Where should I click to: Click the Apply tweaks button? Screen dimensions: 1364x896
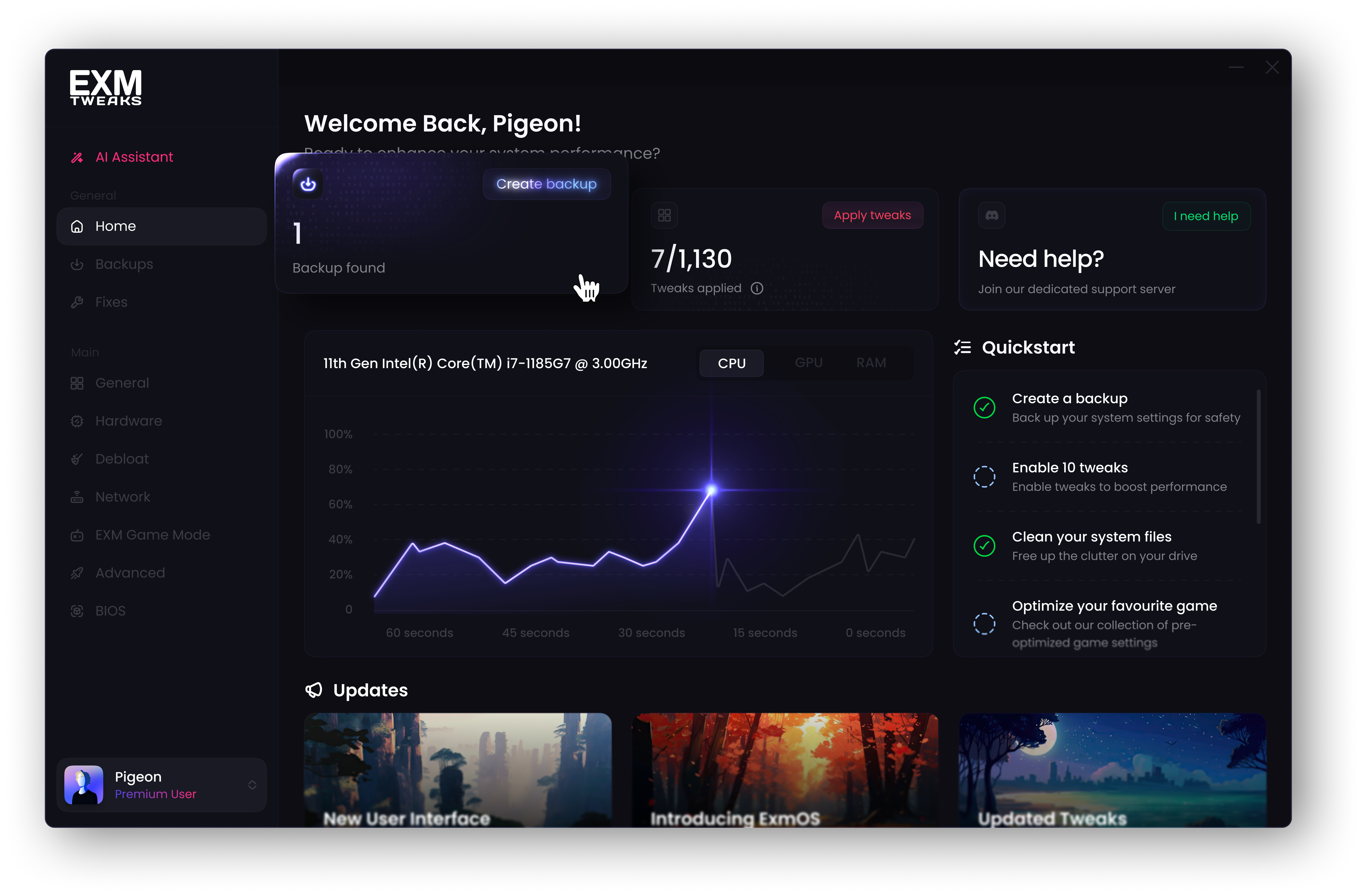(872, 215)
